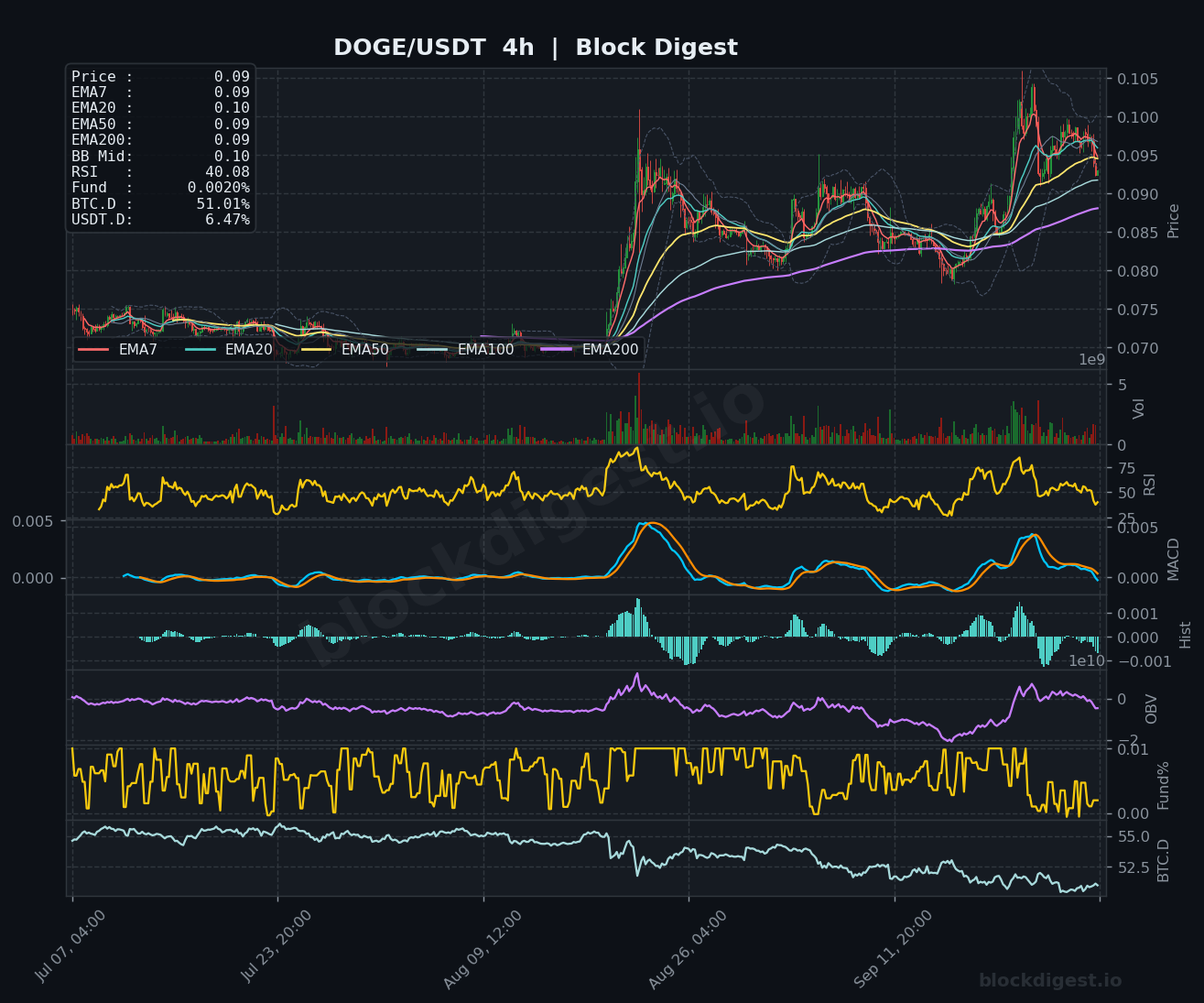Screen dimensions: 1204x1003
Task: Select the EMA100 label in the legend
Action: click(486, 349)
